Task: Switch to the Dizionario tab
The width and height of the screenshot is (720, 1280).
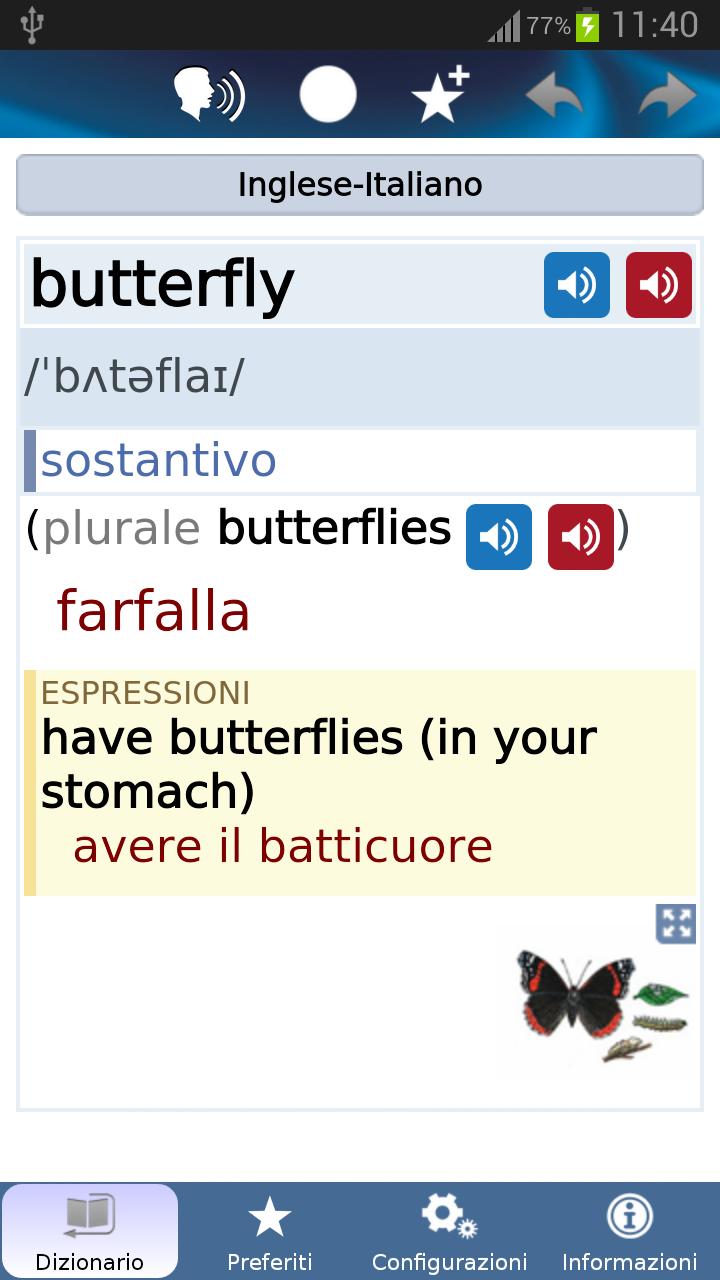Action: point(90,1232)
